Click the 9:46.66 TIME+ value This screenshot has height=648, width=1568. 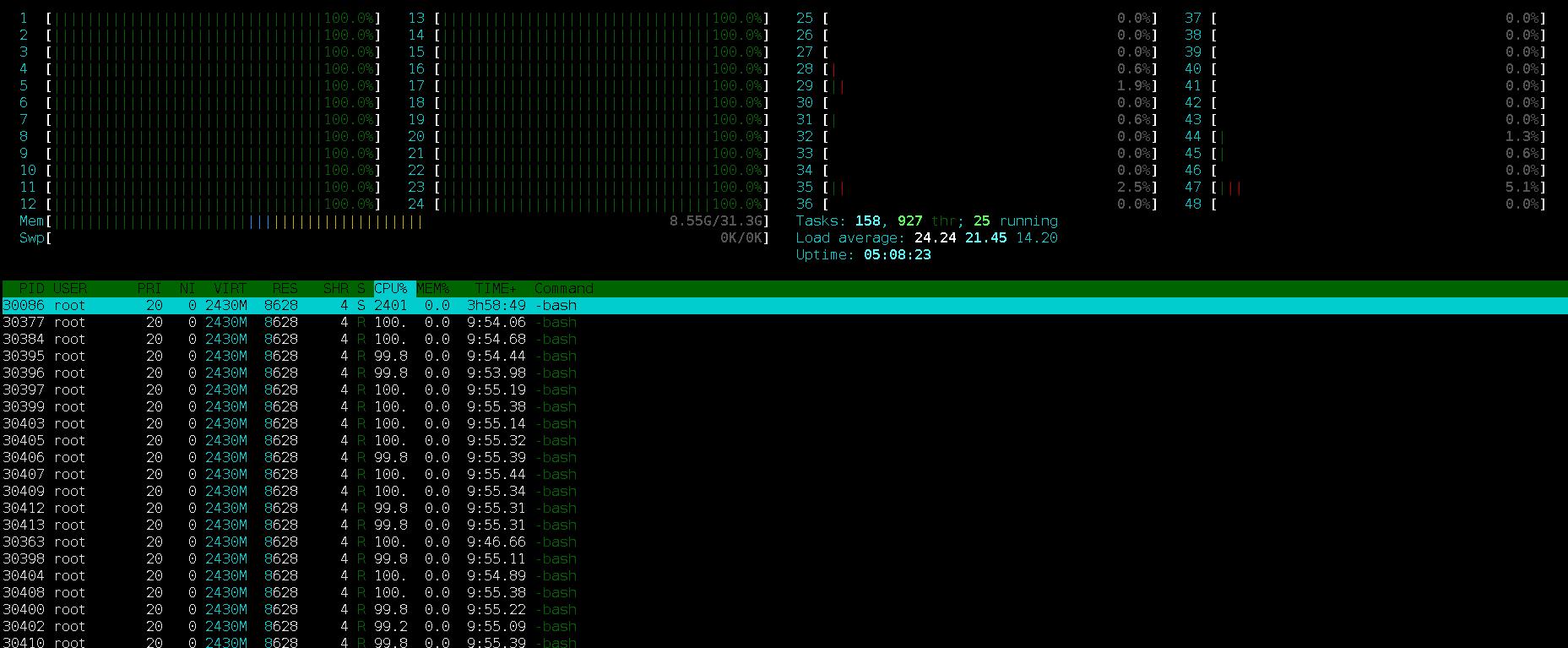(x=496, y=542)
